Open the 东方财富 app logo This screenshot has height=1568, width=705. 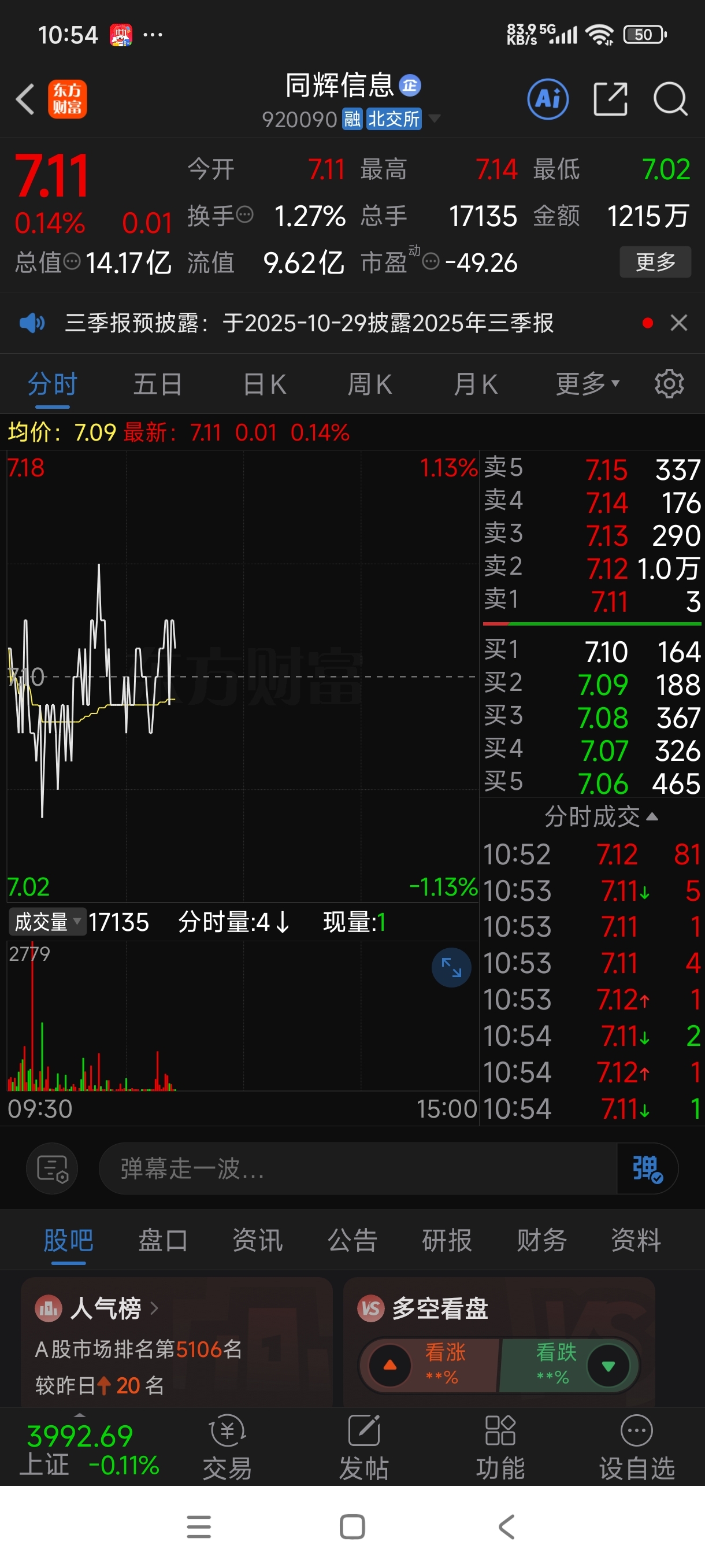click(x=68, y=99)
